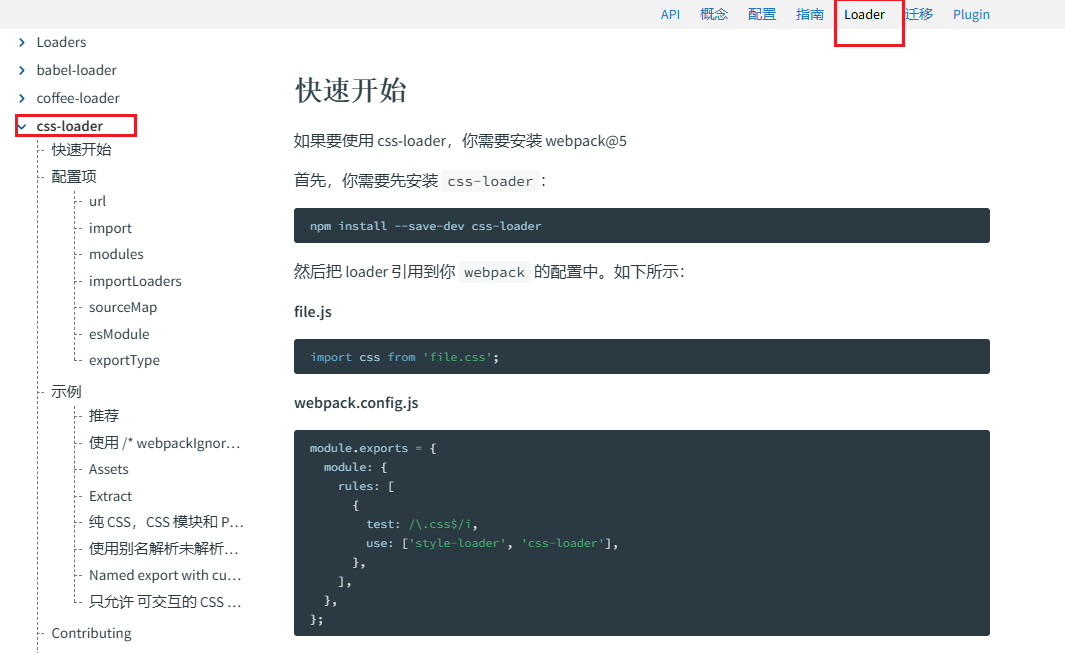Go to esModule option in sidebar

[119, 334]
